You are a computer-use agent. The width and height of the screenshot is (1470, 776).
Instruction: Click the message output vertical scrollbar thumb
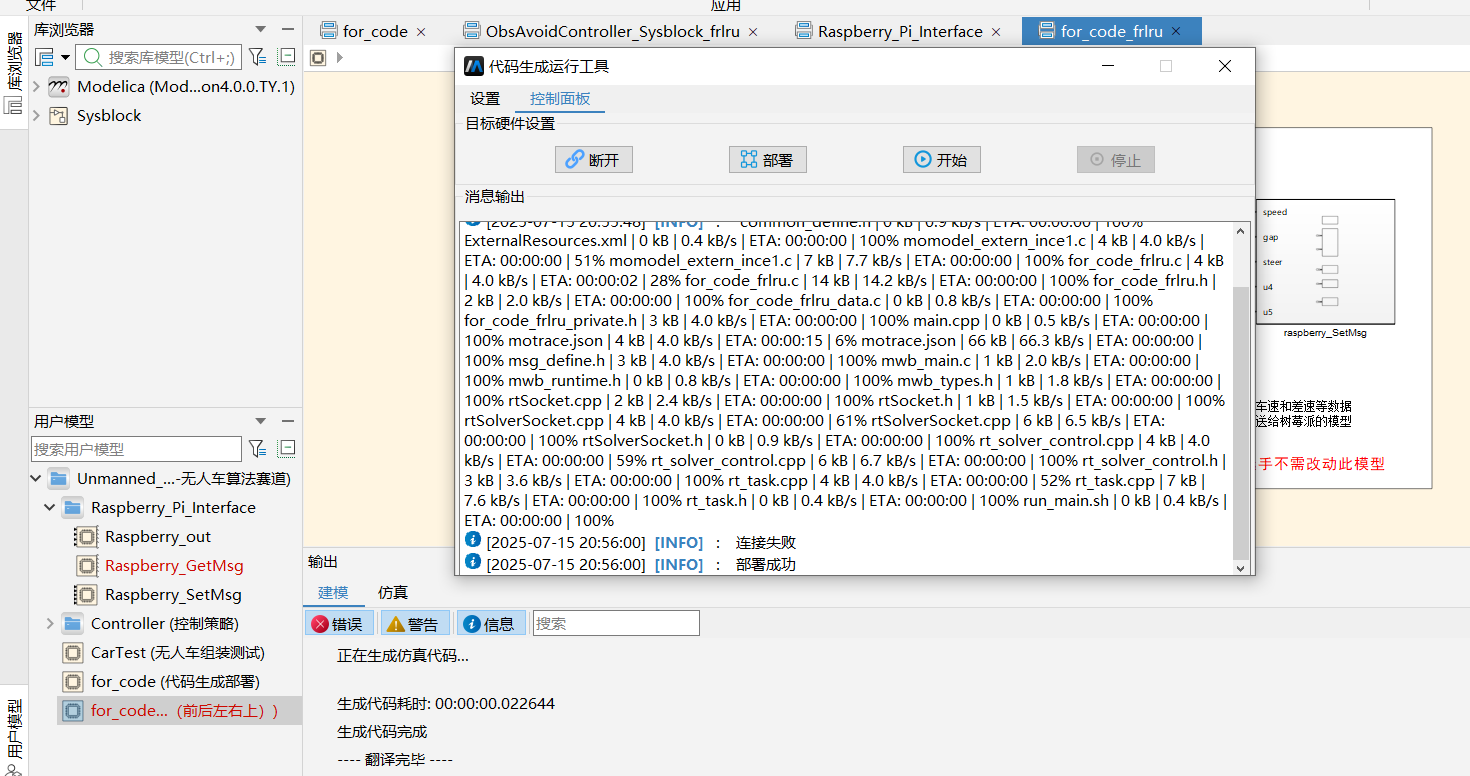(x=1241, y=422)
